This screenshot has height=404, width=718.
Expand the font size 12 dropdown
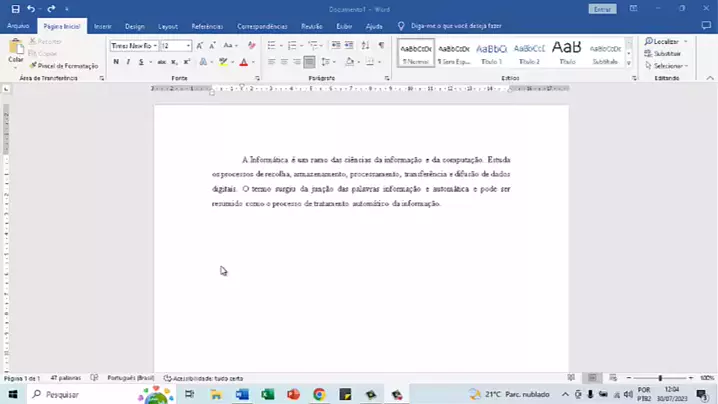tap(188, 46)
